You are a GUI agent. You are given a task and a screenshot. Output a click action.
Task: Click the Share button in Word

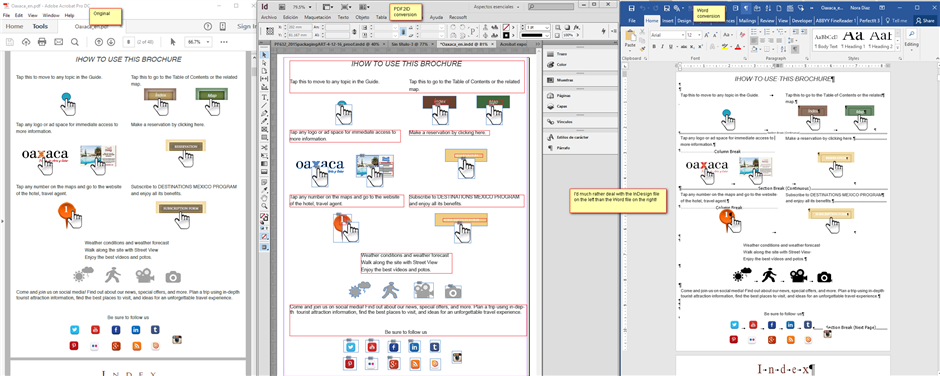coord(924,20)
